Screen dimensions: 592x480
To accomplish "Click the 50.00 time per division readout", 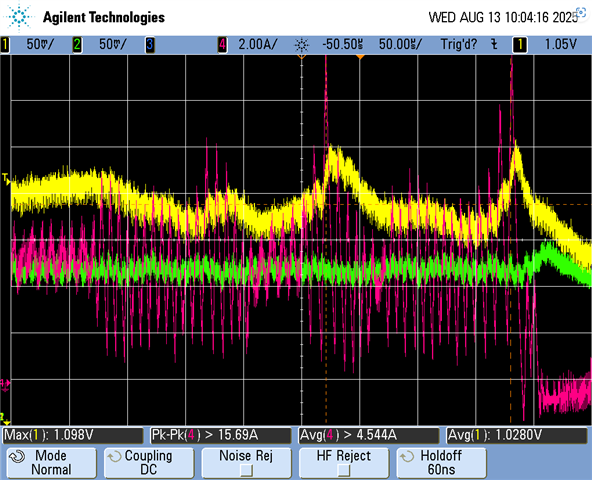I will (x=401, y=45).
